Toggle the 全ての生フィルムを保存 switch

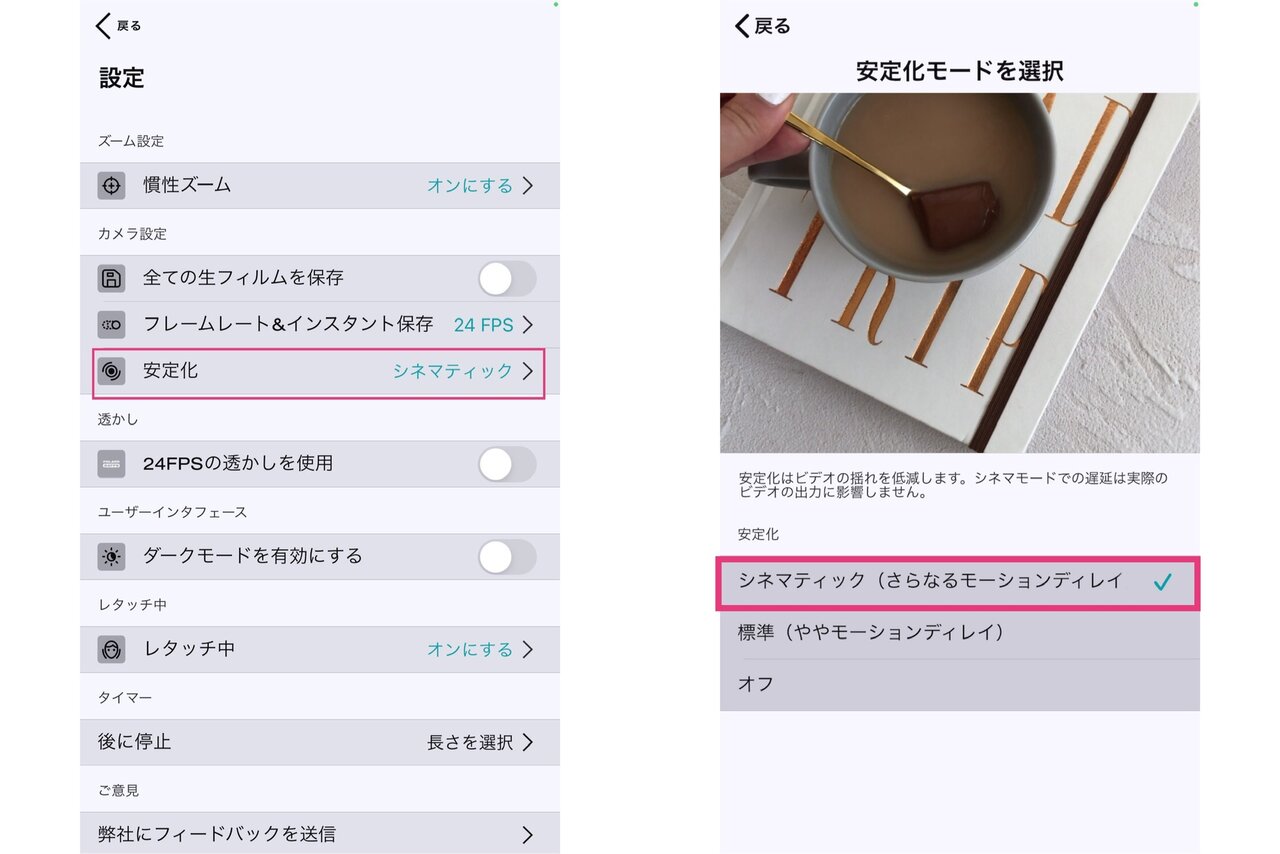507,278
